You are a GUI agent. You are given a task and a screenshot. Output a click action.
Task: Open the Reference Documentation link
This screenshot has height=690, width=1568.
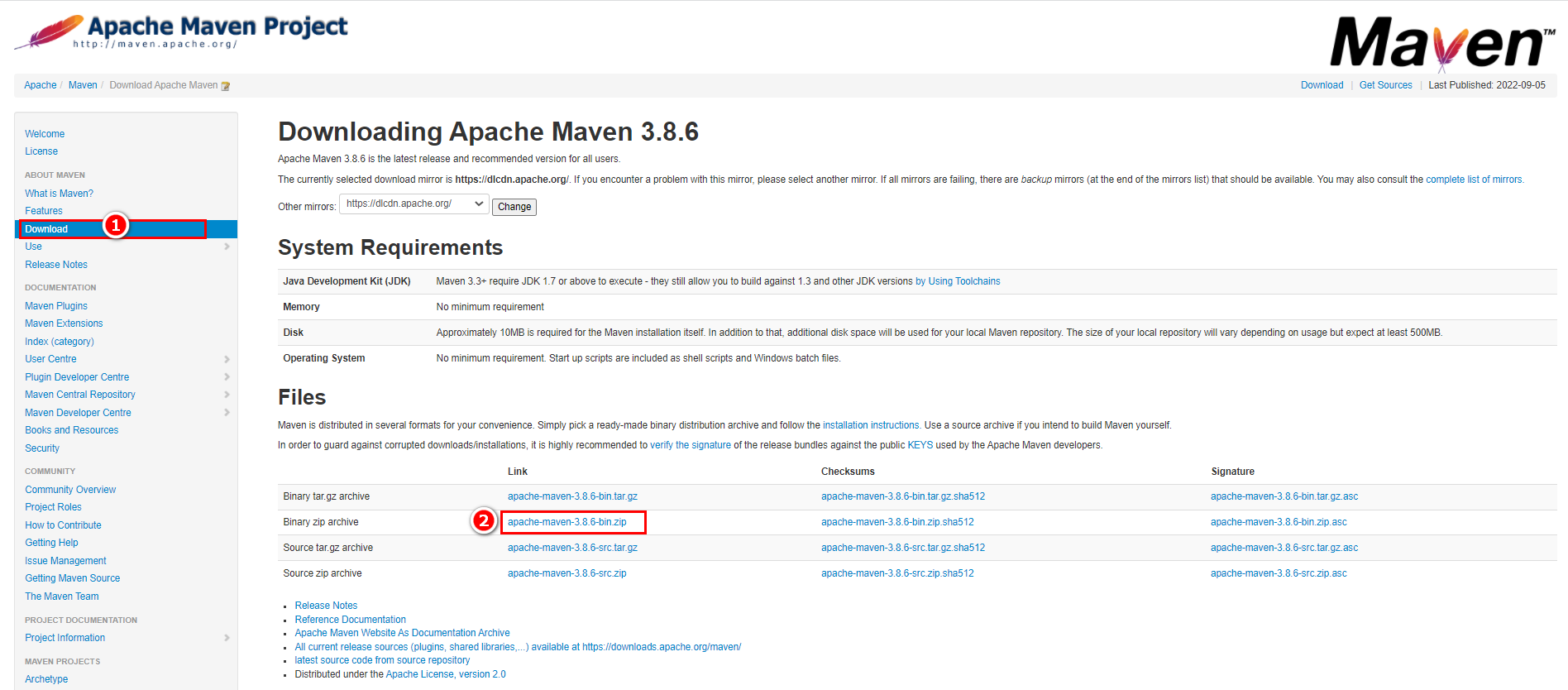tap(351, 620)
